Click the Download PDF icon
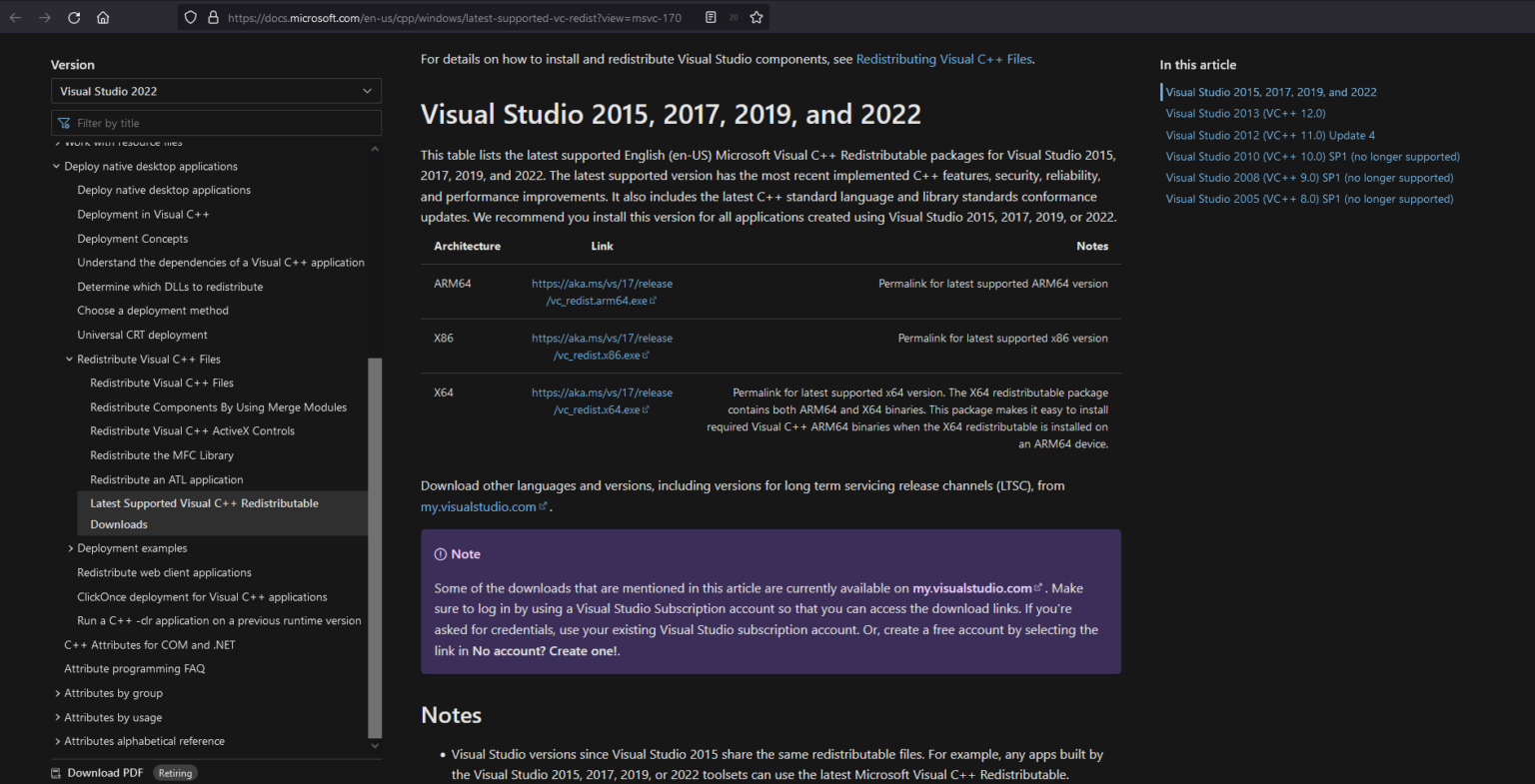The height and width of the screenshot is (784, 1535). click(57, 773)
